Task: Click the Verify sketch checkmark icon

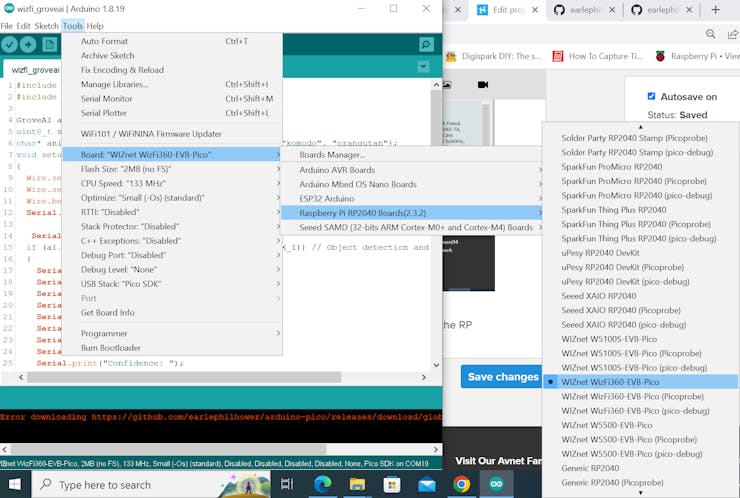Action: (x=10, y=45)
